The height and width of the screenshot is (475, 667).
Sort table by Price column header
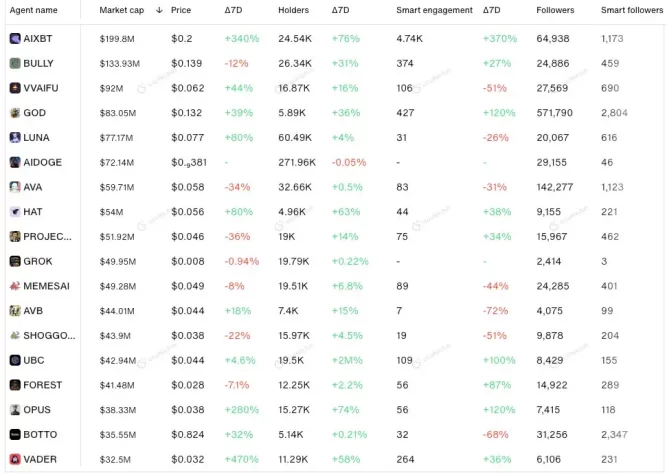click(x=180, y=10)
